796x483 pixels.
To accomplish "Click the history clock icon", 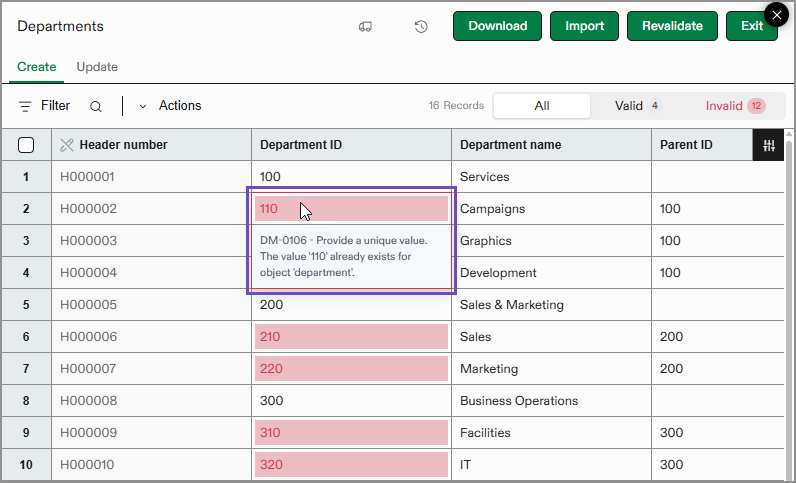I will coord(421,27).
